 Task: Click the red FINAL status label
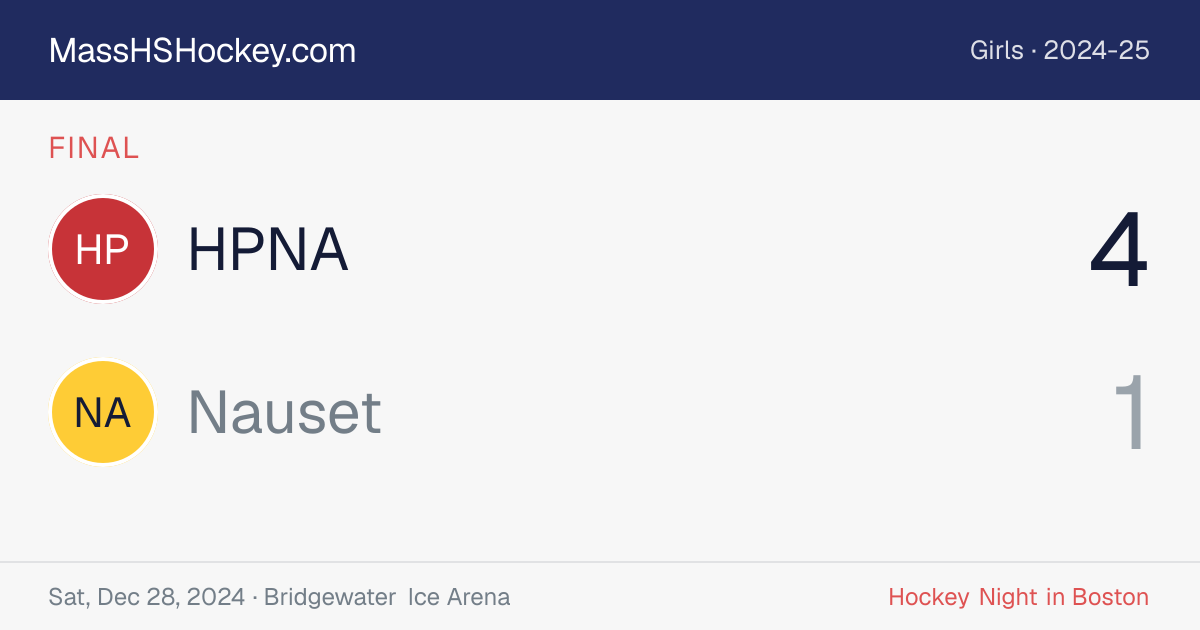pyautogui.click(x=94, y=148)
